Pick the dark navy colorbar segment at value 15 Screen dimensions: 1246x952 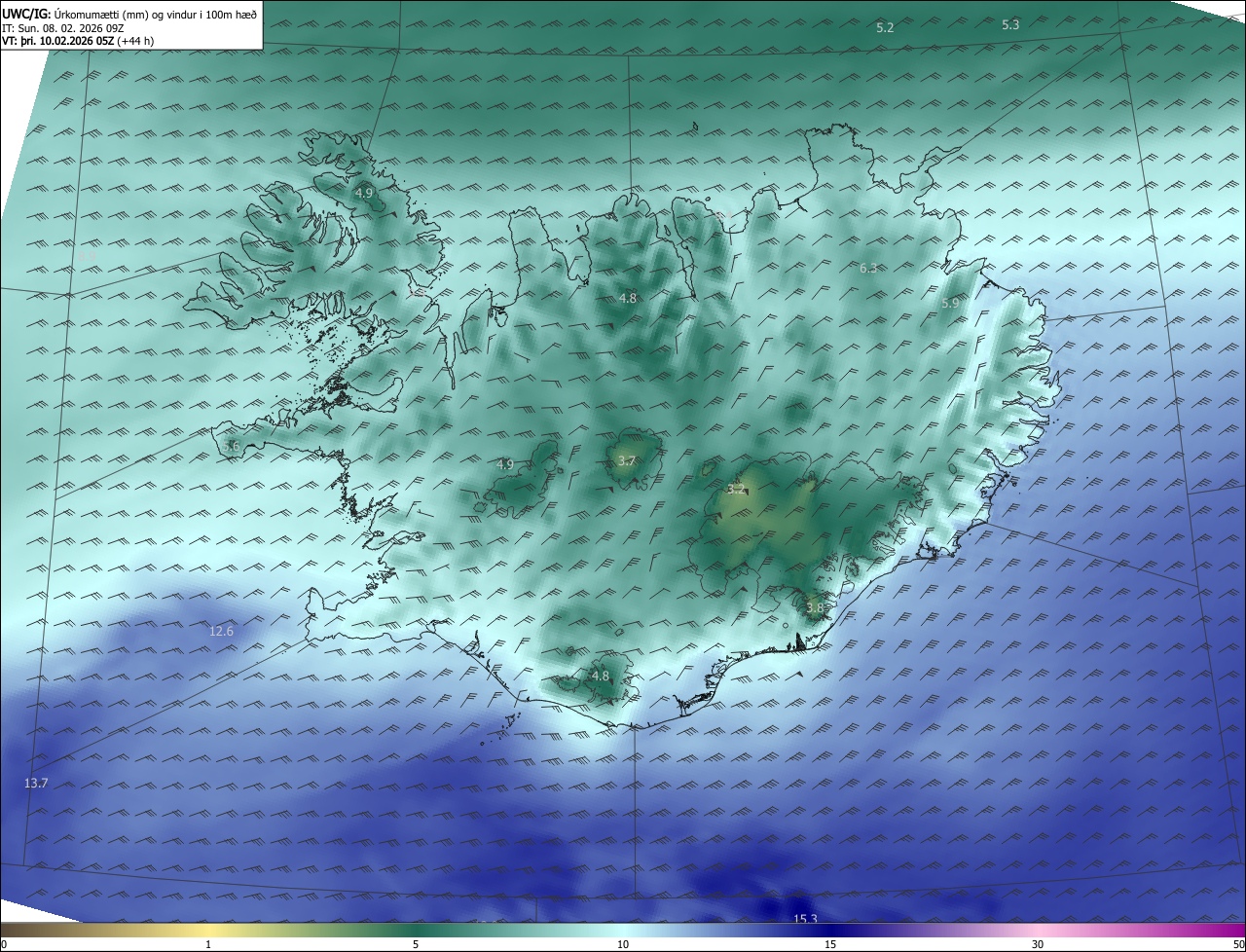(830, 931)
